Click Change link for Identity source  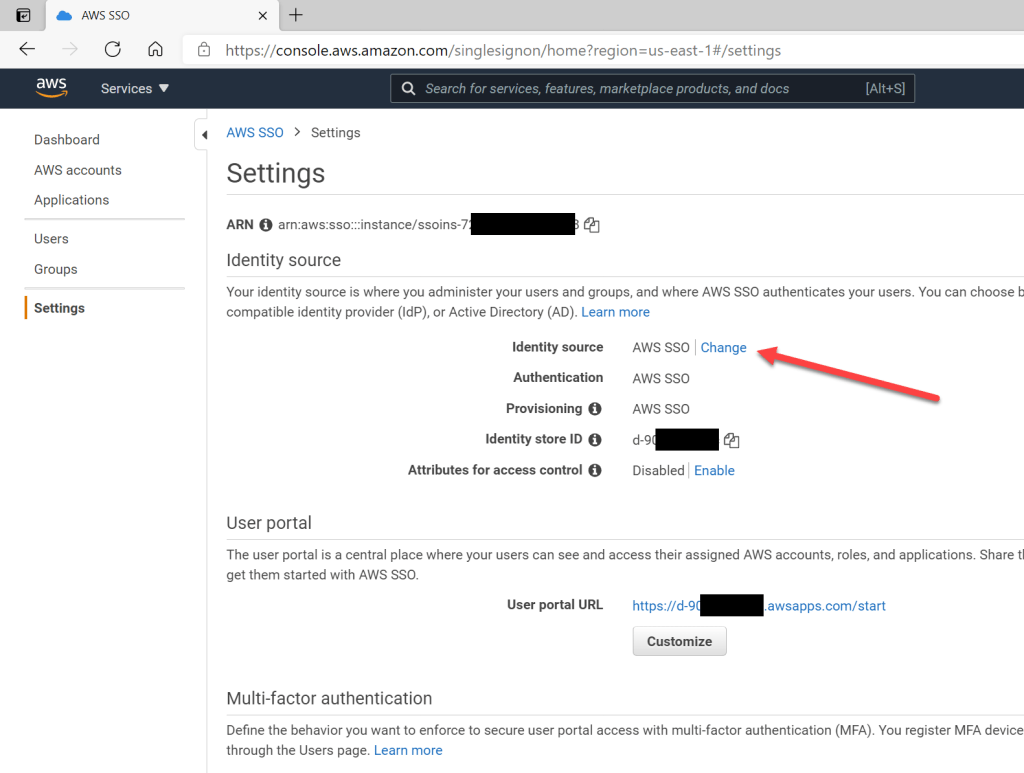tap(723, 348)
